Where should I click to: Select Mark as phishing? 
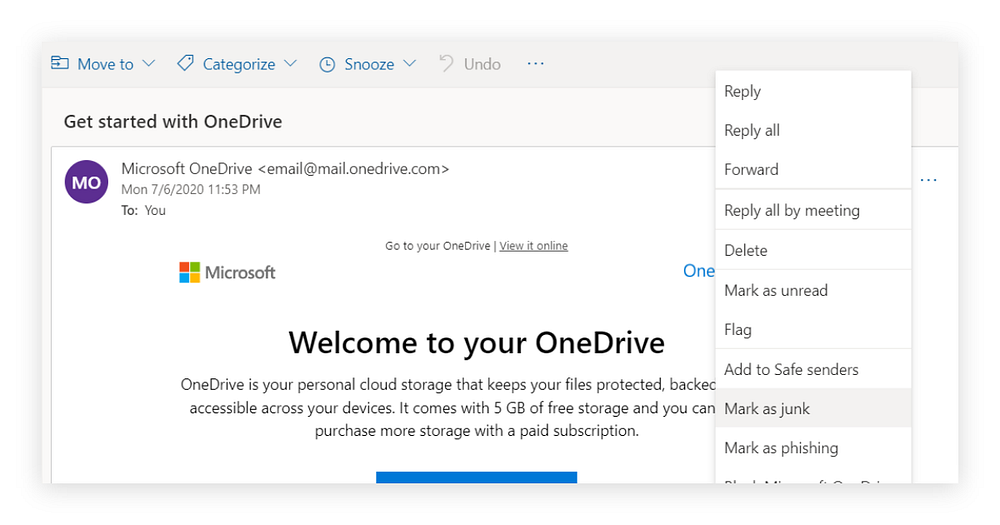pos(813,448)
